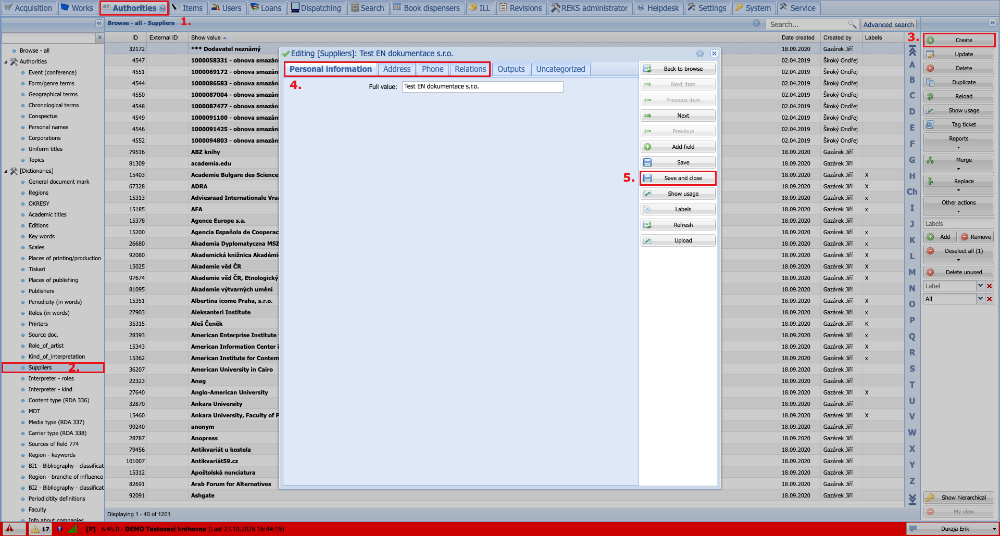Open the Phone tab
1000x536 pixels.
[x=432, y=69]
